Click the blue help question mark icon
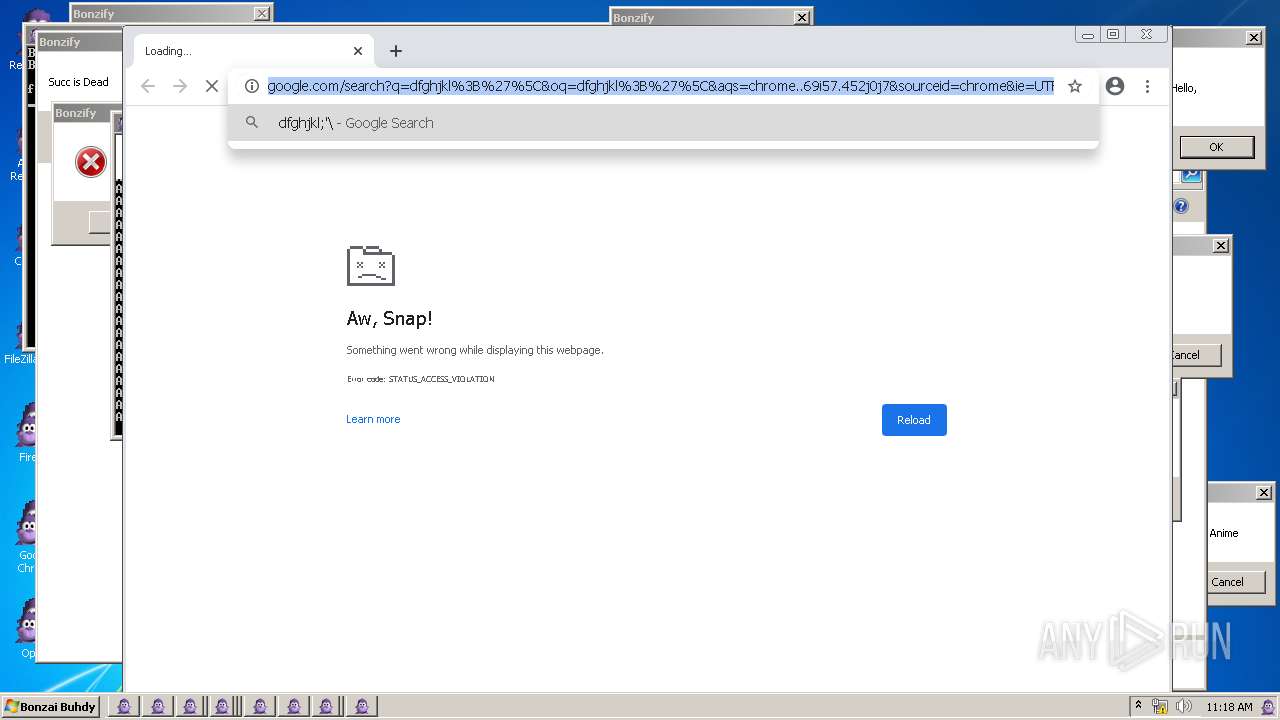 coord(1181,206)
